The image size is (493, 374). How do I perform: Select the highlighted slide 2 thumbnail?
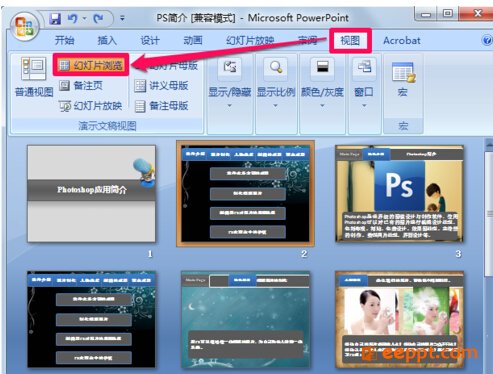coord(245,193)
